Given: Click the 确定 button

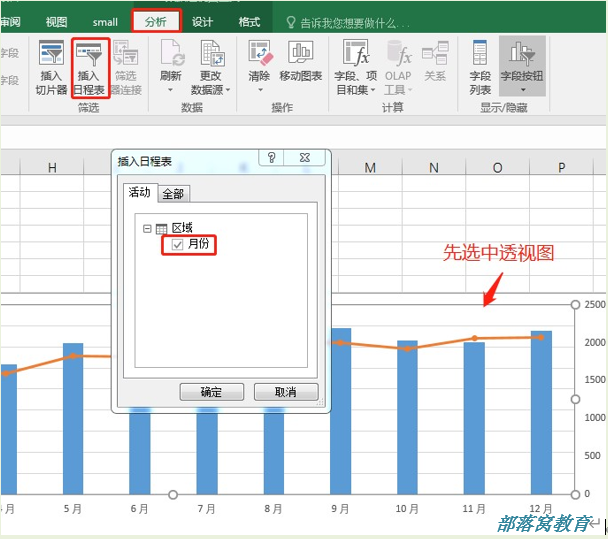Looking at the screenshot, I should [211, 392].
